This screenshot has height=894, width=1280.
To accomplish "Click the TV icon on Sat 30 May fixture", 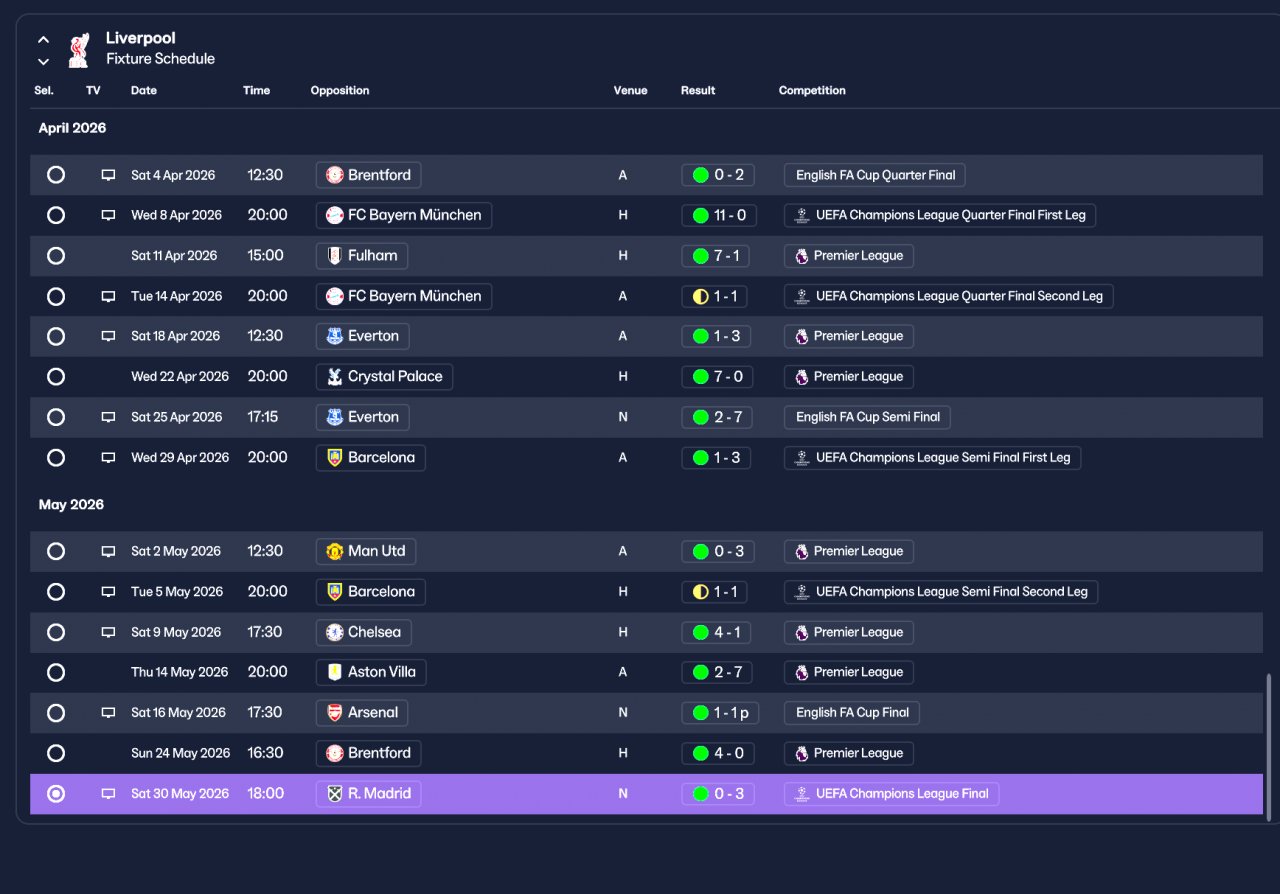I will click(x=108, y=794).
